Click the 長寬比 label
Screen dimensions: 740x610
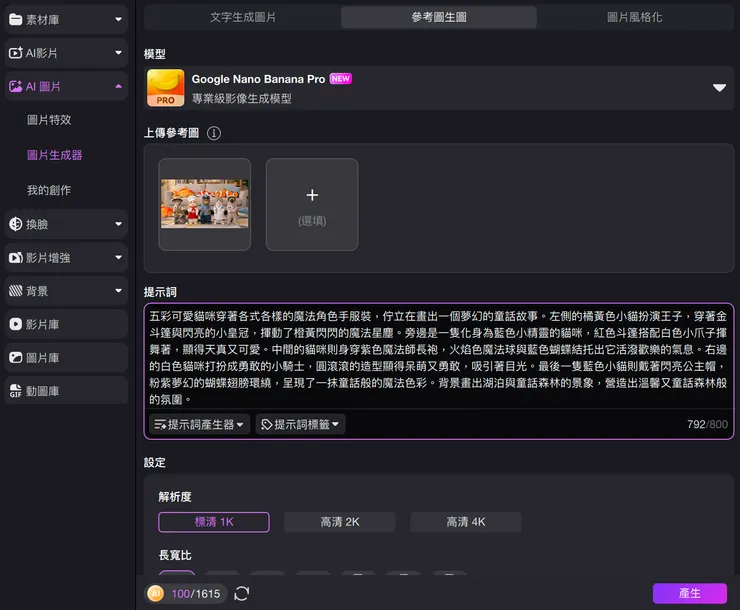coord(175,555)
